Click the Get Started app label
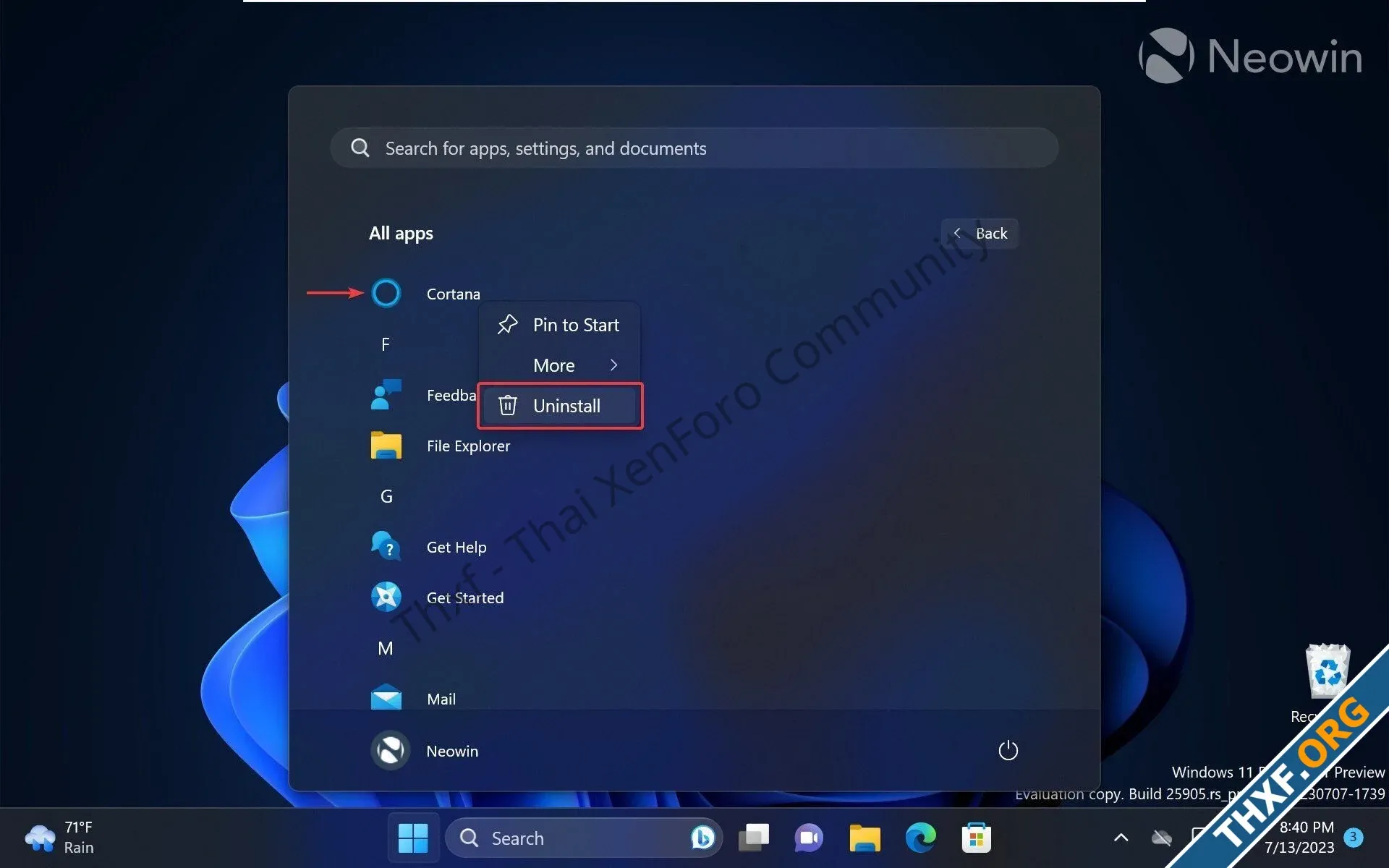Screen dimensions: 1389x868 [x=465, y=597]
